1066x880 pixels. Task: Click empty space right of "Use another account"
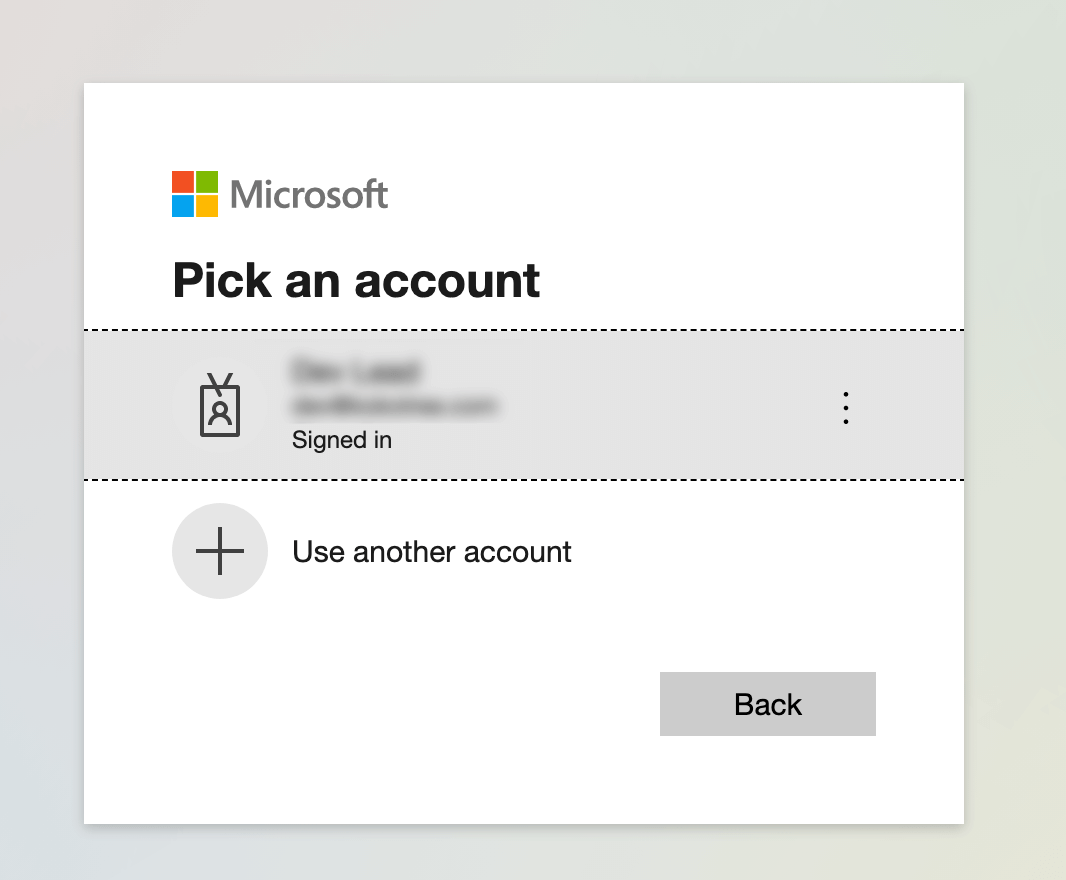tap(760, 552)
